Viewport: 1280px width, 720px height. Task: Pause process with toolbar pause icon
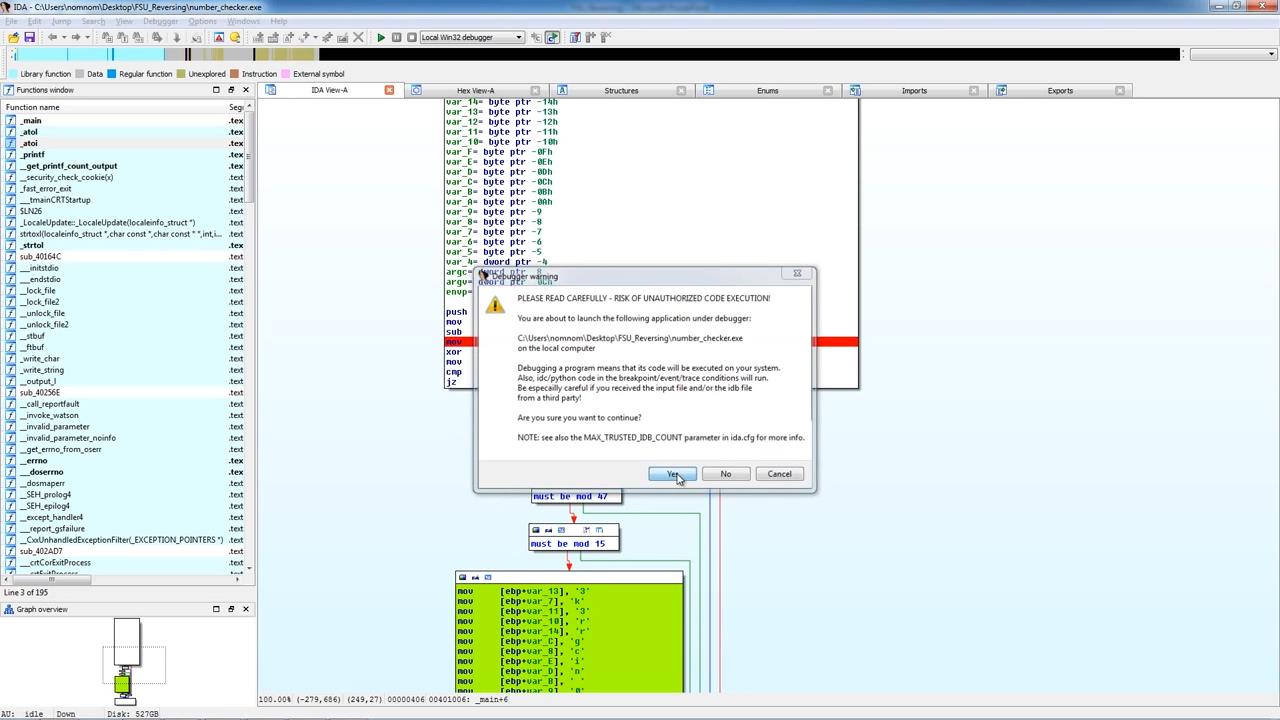[396, 37]
